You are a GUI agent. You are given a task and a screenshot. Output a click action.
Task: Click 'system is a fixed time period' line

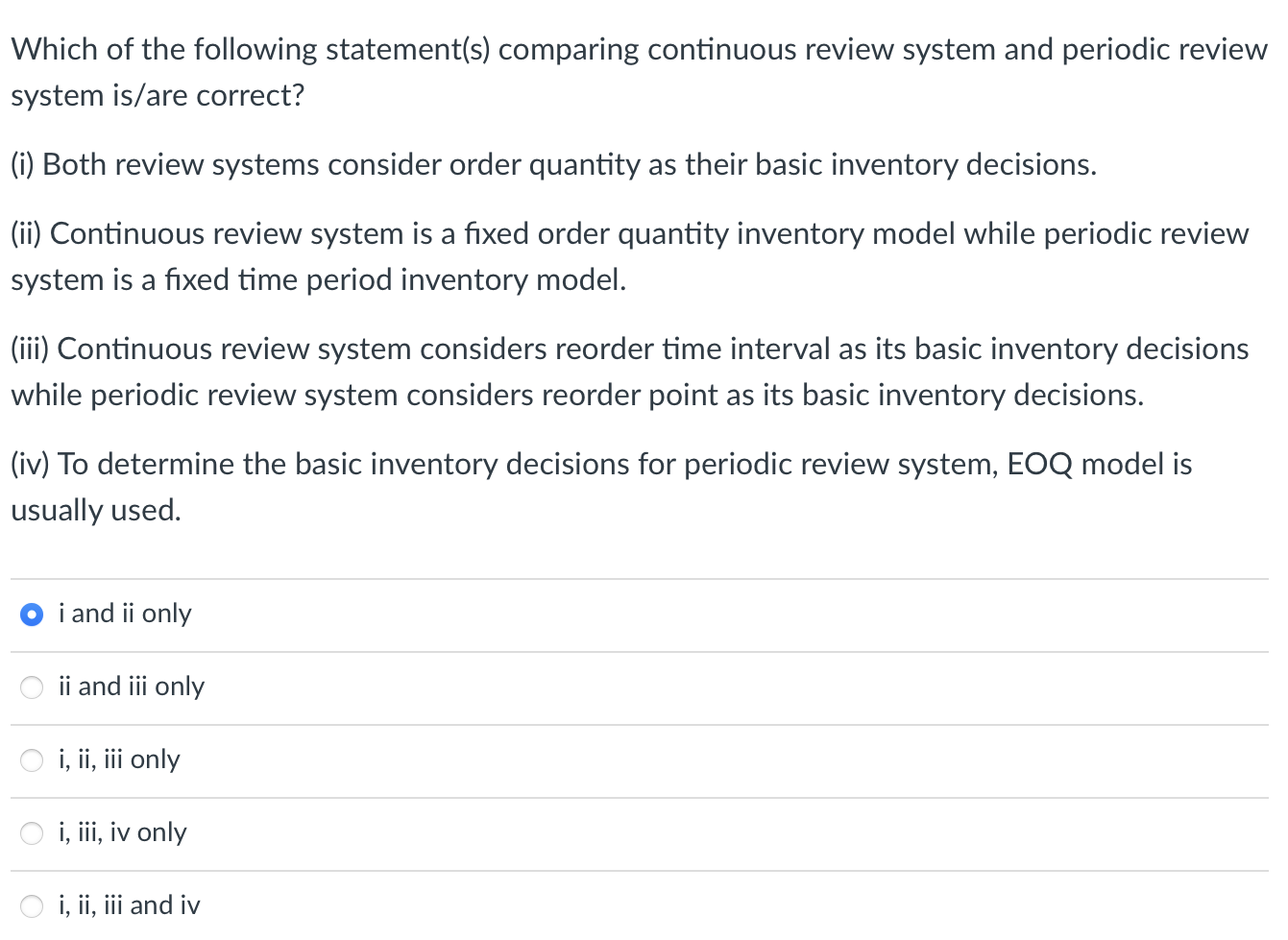[318, 279]
